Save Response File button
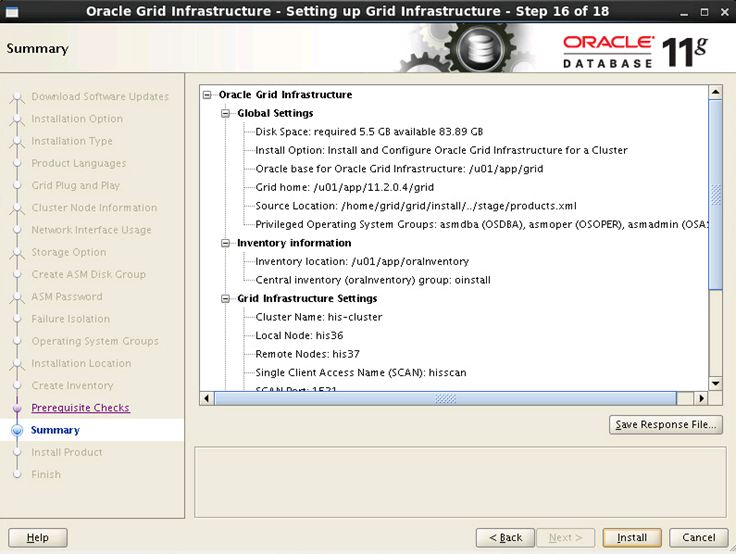Viewport: 736px width, 554px height. coord(666,424)
